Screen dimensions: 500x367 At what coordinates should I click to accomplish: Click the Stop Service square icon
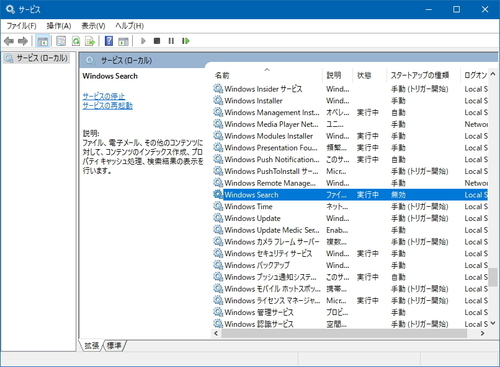pyautogui.click(x=157, y=41)
